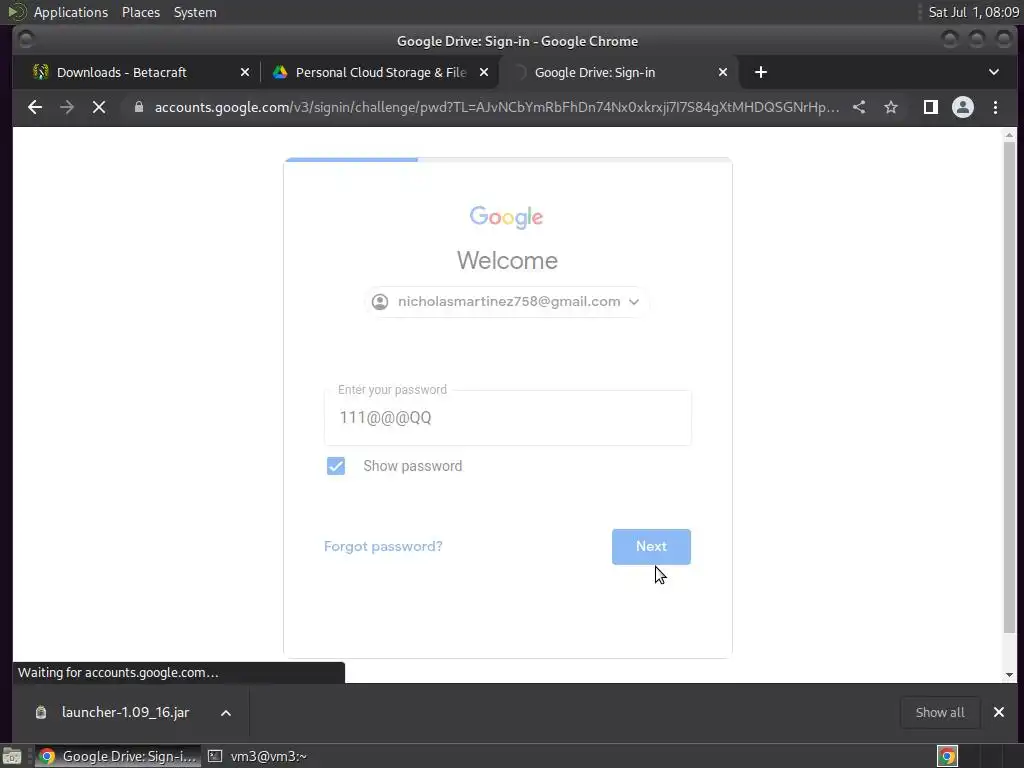Click the Welcome heading
The width and height of the screenshot is (1024, 768).
click(x=507, y=261)
